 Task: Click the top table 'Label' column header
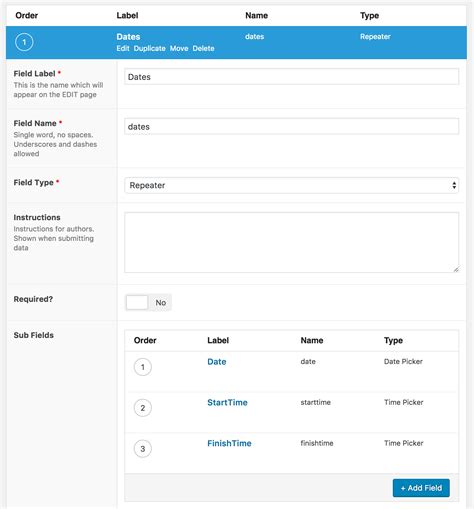[x=127, y=15]
